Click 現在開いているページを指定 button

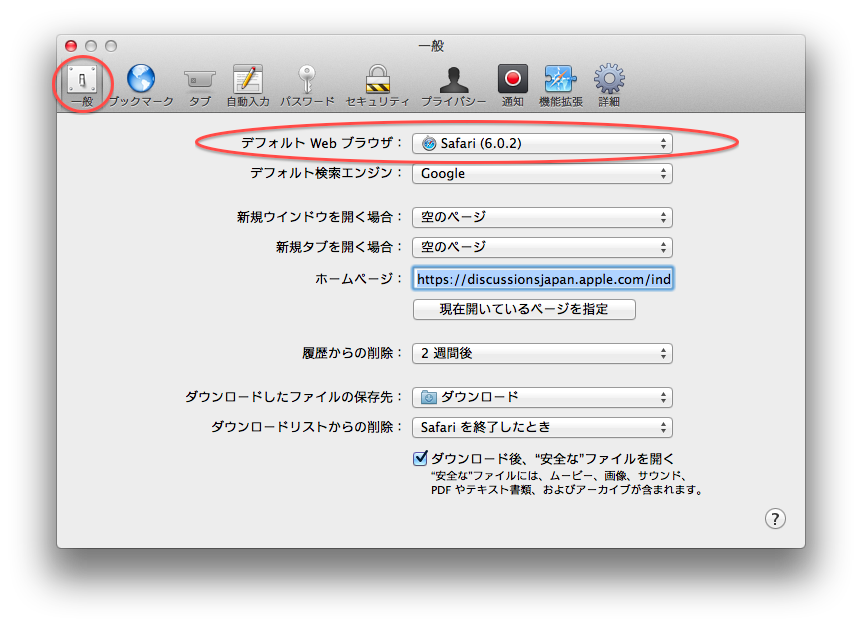pos(524,309)
